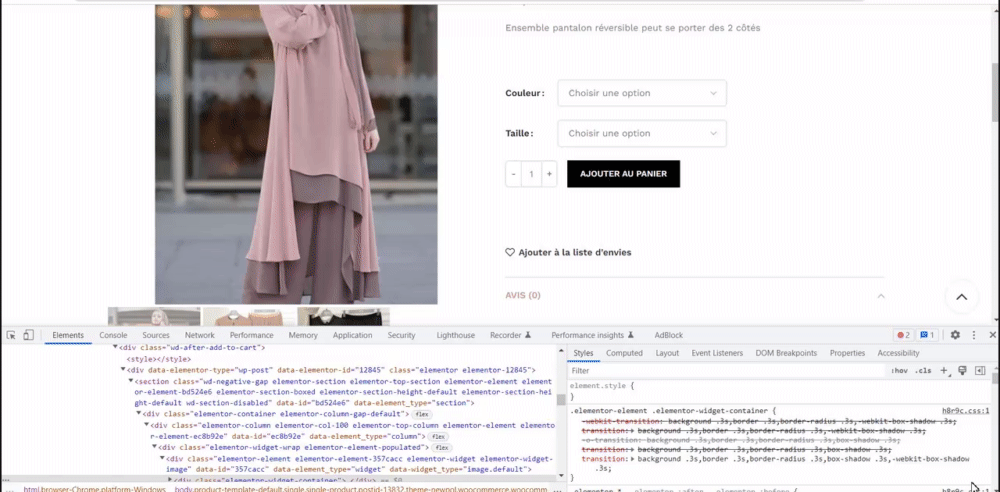
Task: Collapse the data-elementor-type wp-post div
Action: [x=124, y=370]
